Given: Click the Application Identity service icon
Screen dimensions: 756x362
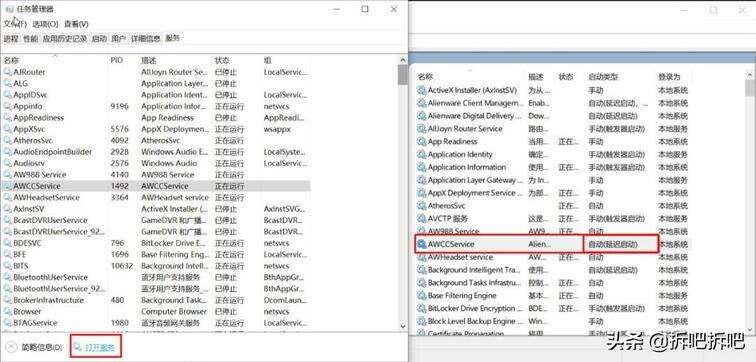Looking at the screenshot, I should [x=422, y=155].
